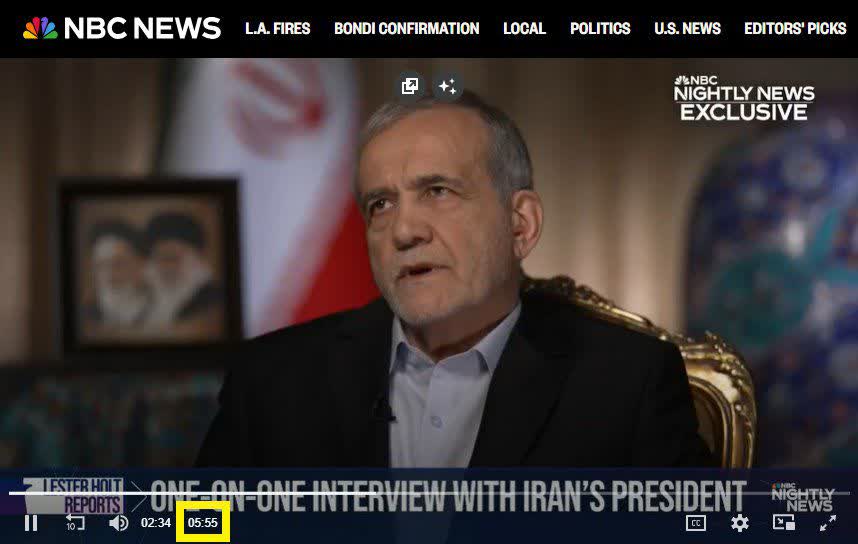Click the sparkle AI icon on video
The image size is (858, 544).
click(x=448, y=86)
